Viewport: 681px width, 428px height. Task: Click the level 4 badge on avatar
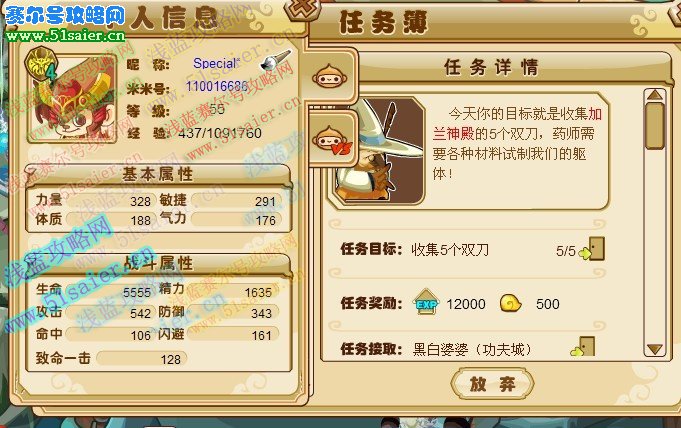point(41,66)
